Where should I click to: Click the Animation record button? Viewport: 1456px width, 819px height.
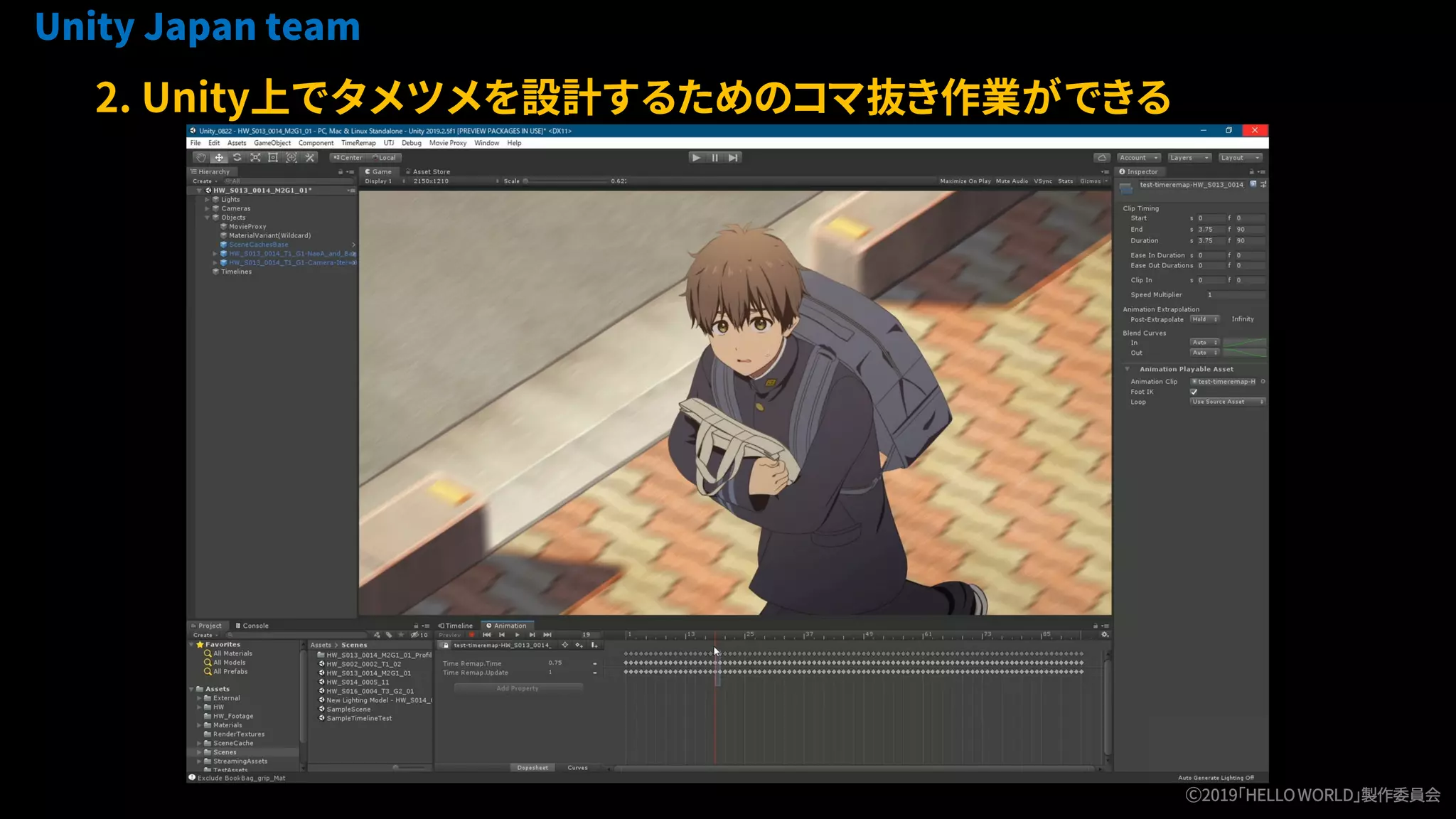(x=471, y=635)
